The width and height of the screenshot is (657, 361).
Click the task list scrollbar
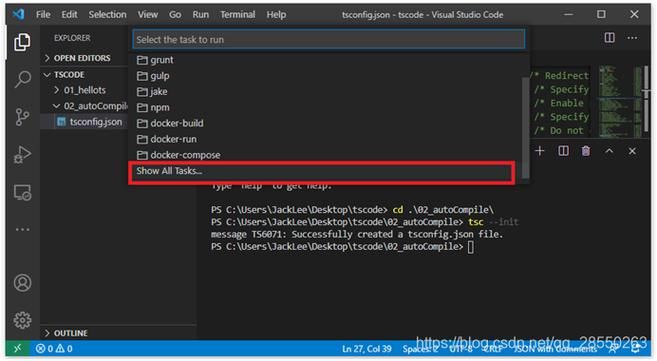(525, 127)
